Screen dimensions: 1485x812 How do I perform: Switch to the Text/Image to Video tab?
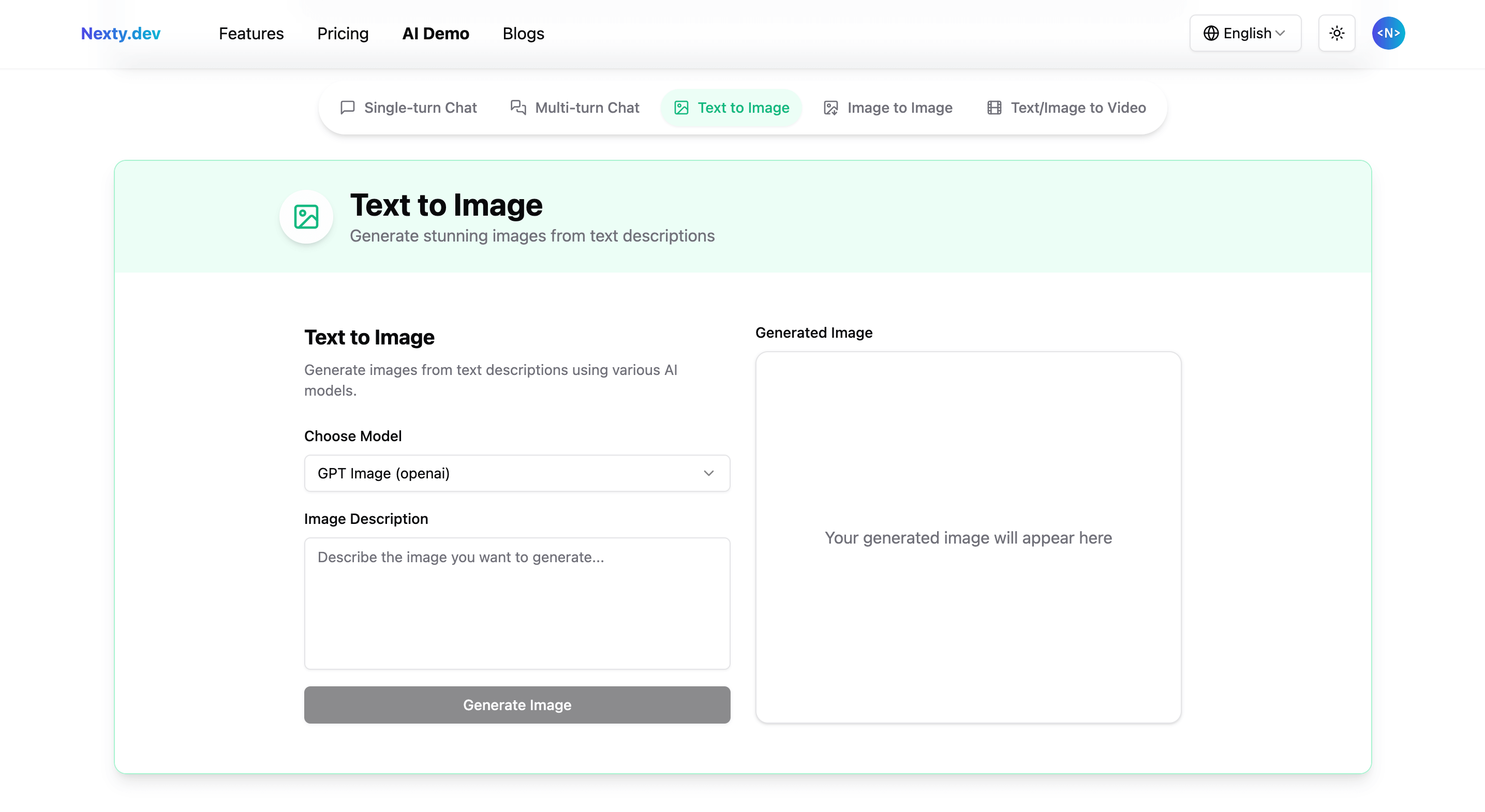pos(1066,108)
